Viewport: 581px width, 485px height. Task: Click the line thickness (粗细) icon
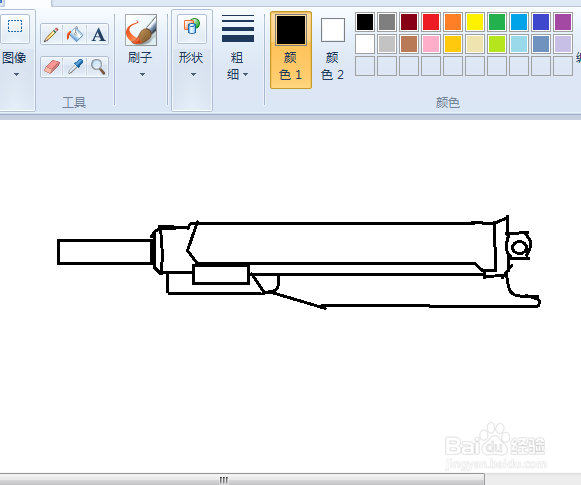point(238,29)
